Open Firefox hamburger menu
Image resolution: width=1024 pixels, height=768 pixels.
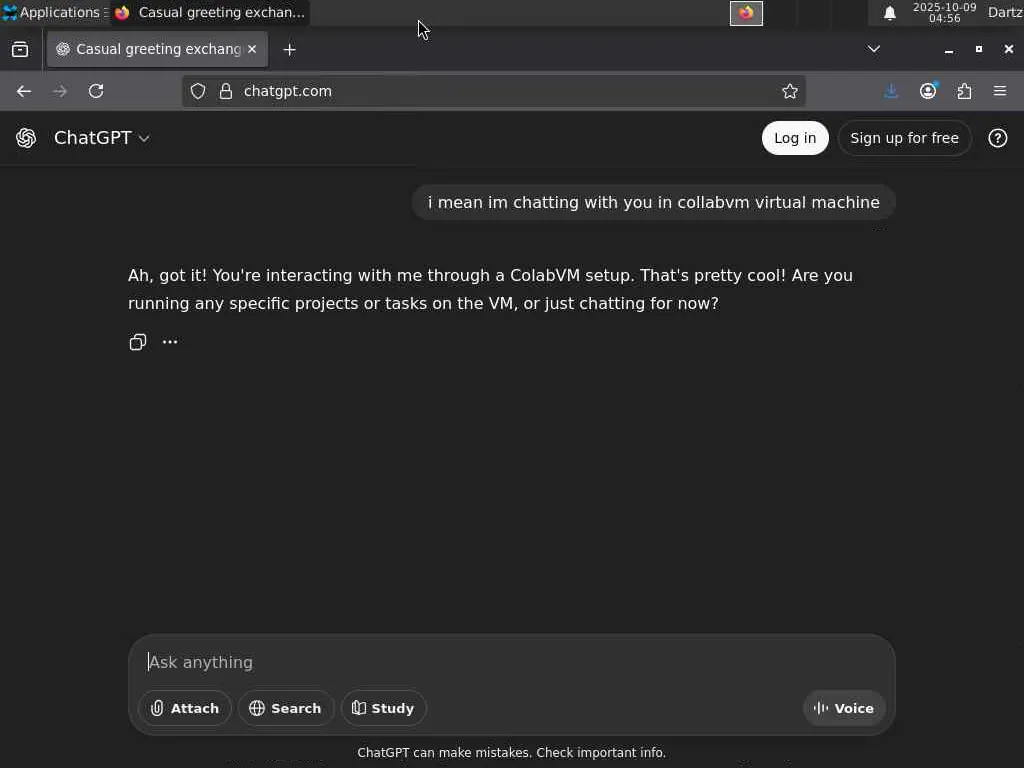tap(1000, 91)
